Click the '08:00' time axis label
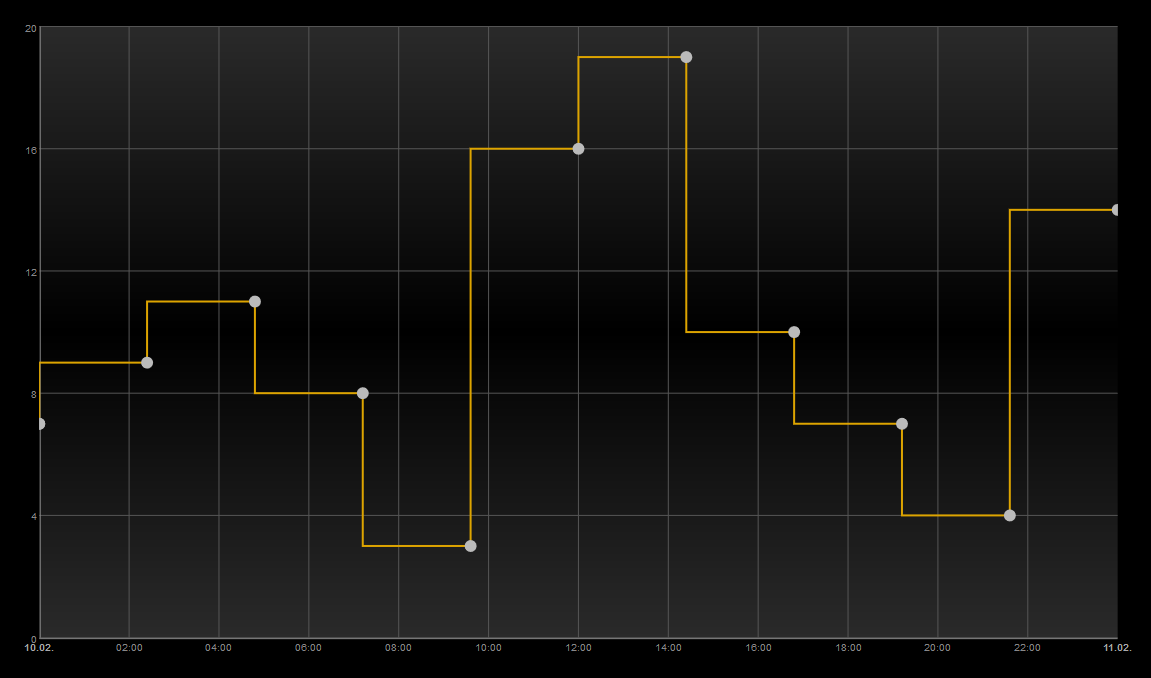Screen dimensions: 1151x678 [399, 648]
